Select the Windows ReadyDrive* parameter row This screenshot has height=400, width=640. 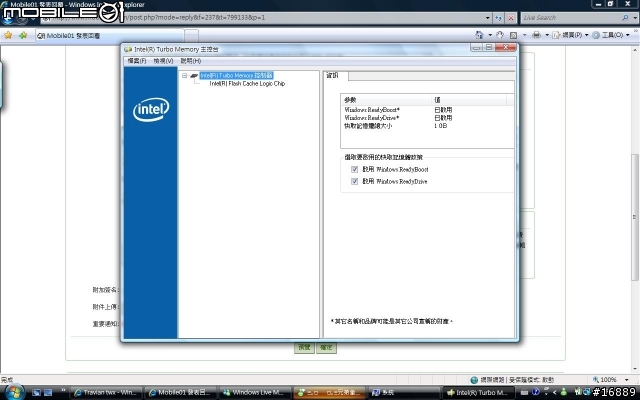click(427, 118)
